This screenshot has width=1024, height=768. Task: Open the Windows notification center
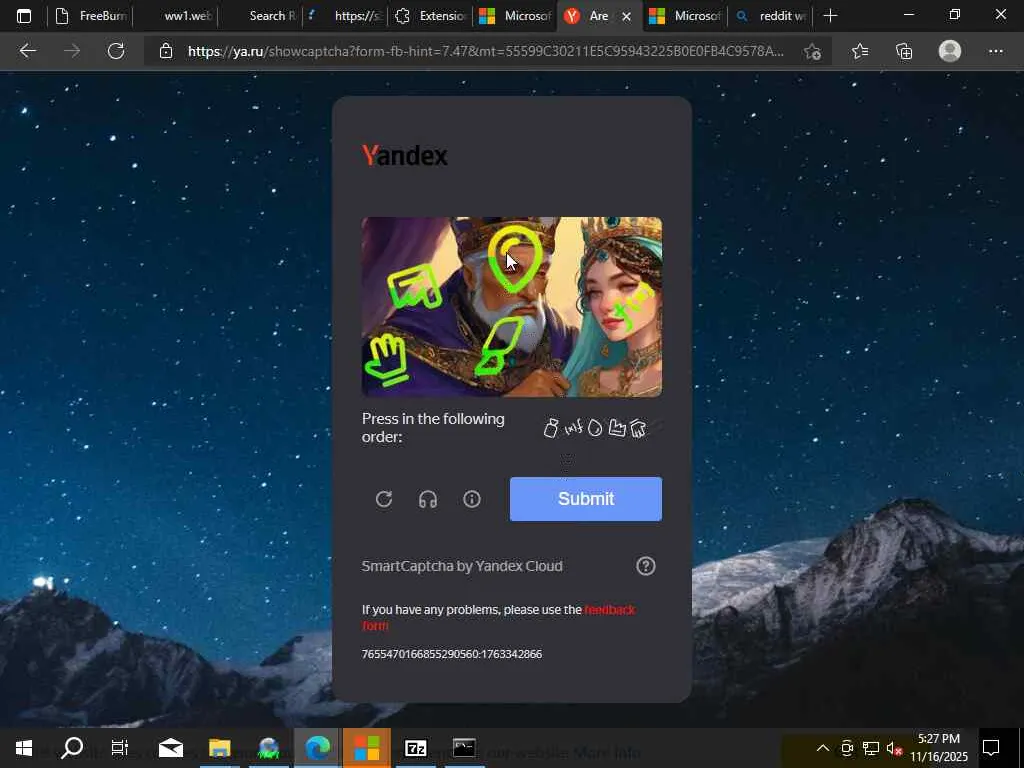(991, 748)
